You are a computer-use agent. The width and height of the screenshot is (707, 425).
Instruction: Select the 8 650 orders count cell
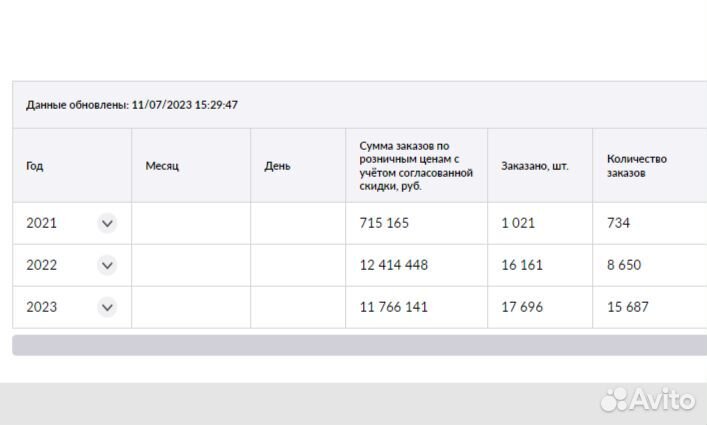coord(624,266)
